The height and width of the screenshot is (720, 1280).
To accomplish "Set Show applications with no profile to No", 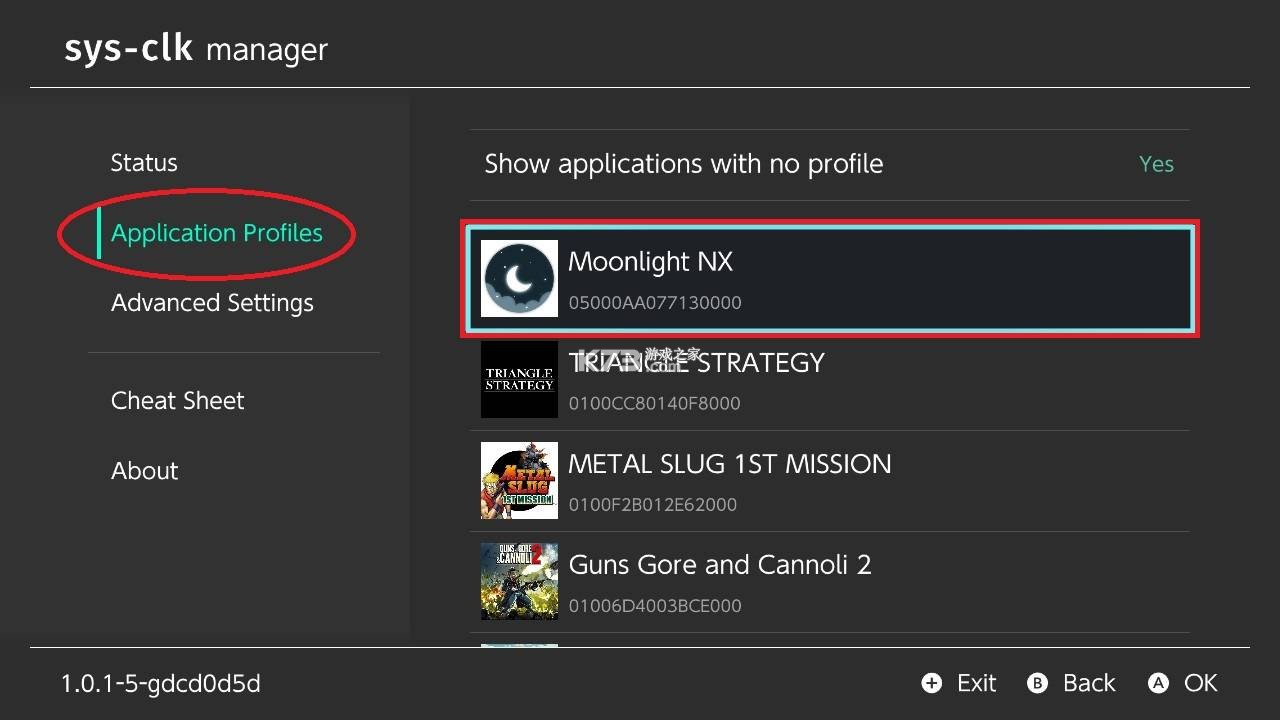I will pos(1156,163).
